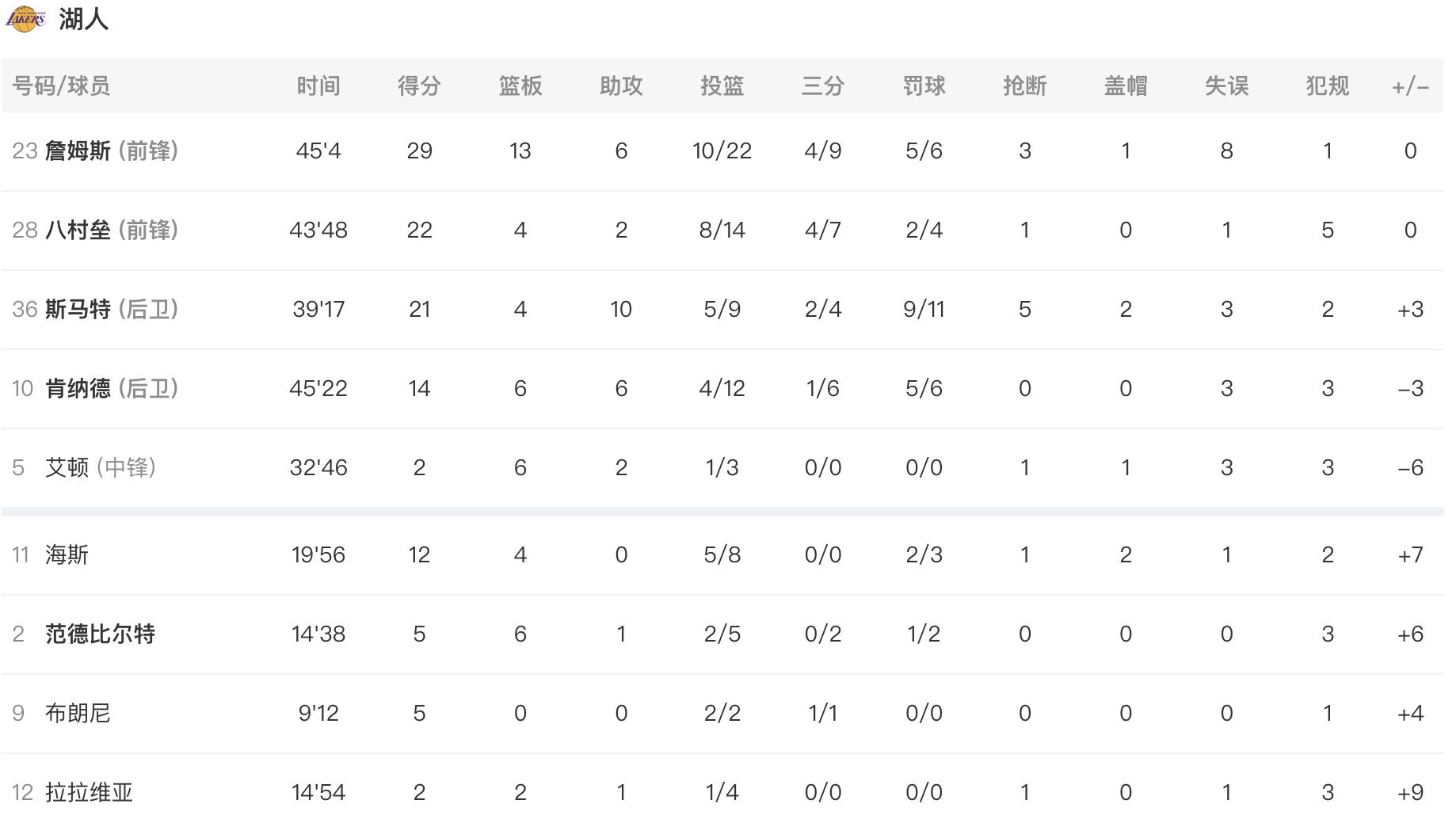Click the 号码/球员 header cell
The image size is (1456, 819).
coord(61,86)
